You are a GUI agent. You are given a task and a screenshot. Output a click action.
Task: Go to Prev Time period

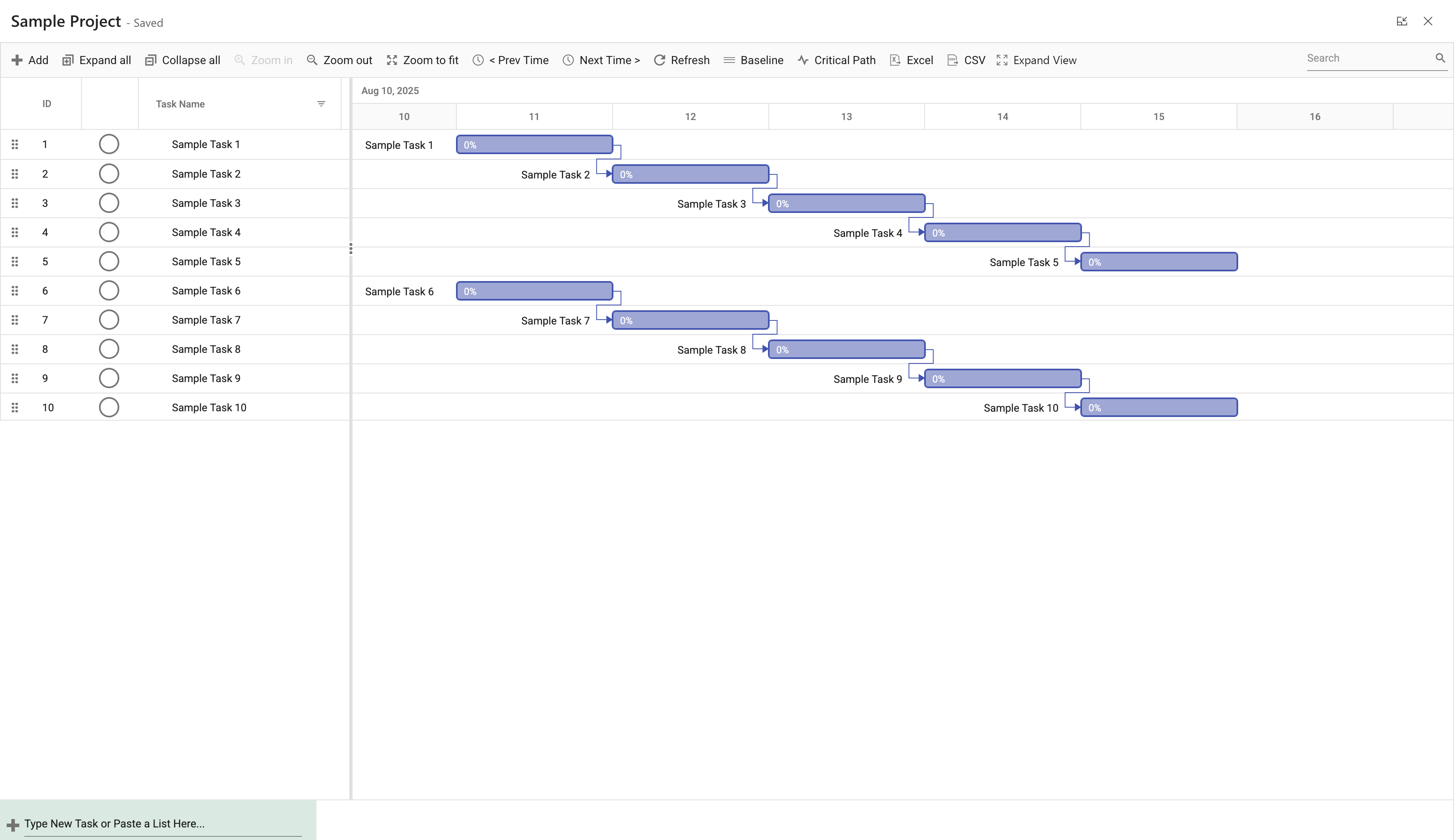tap(510, 60)
